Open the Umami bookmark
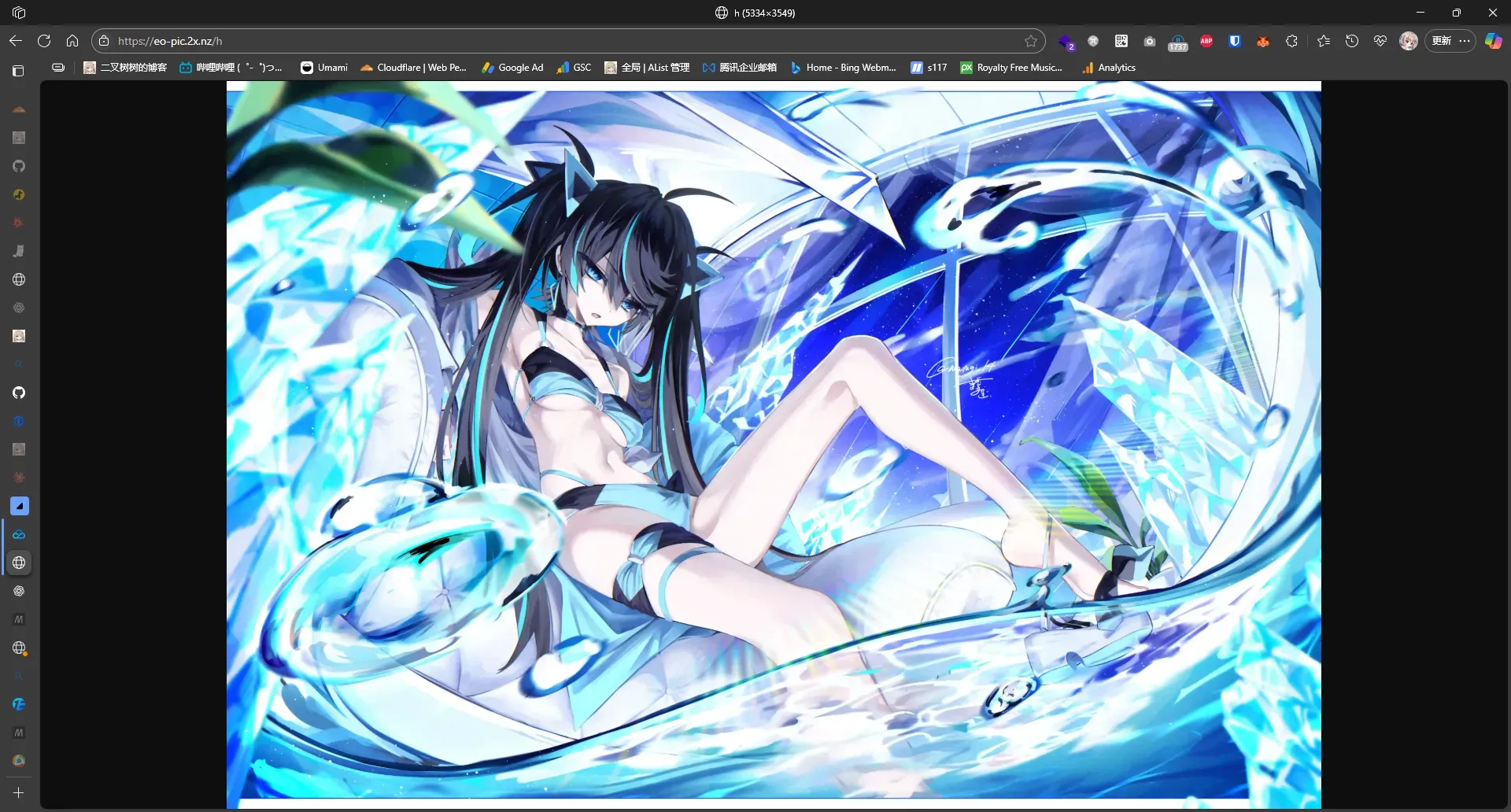Viewport: 1511px width, 812px height. coord(324,68)
